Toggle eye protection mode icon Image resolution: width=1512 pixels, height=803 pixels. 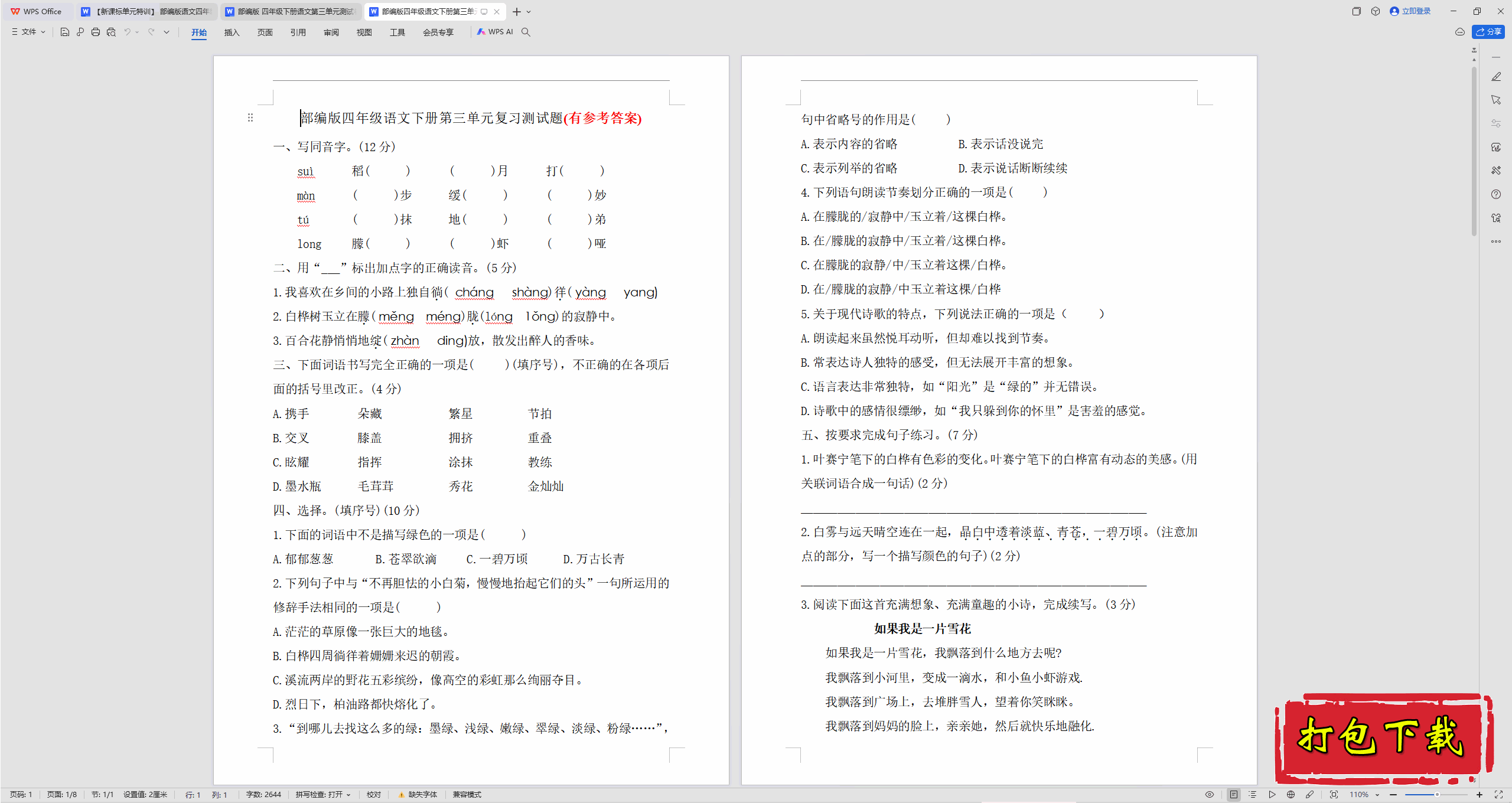1210,795
